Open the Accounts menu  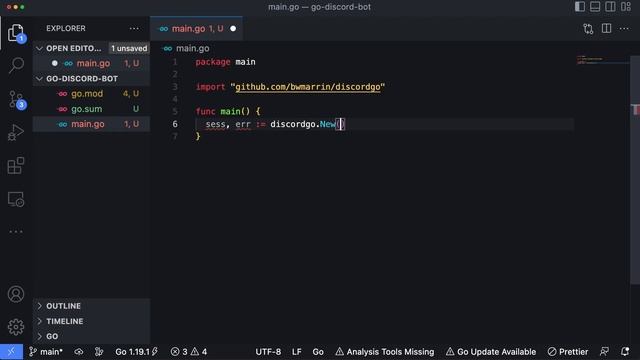[16, 294]
